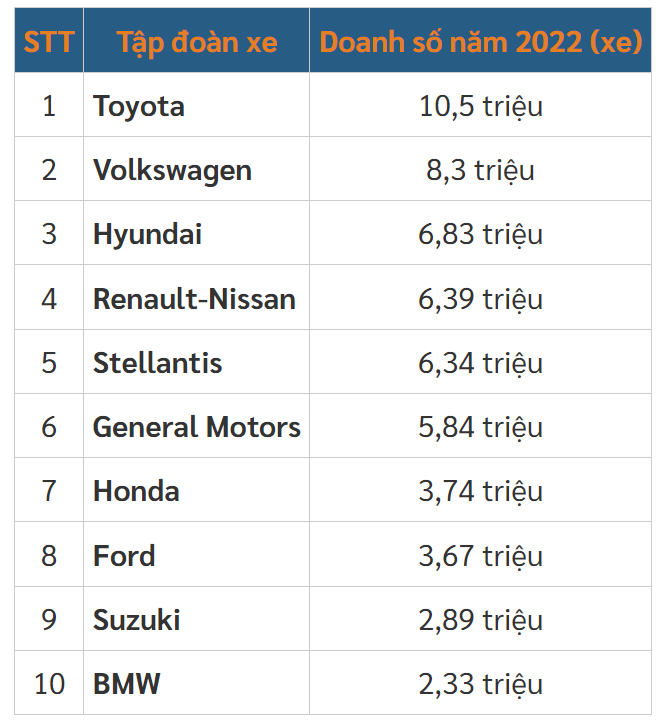Screen dimensions: 661x723
Task: Click the Renault-Nissan cell
Action: (x=194, y=299)
